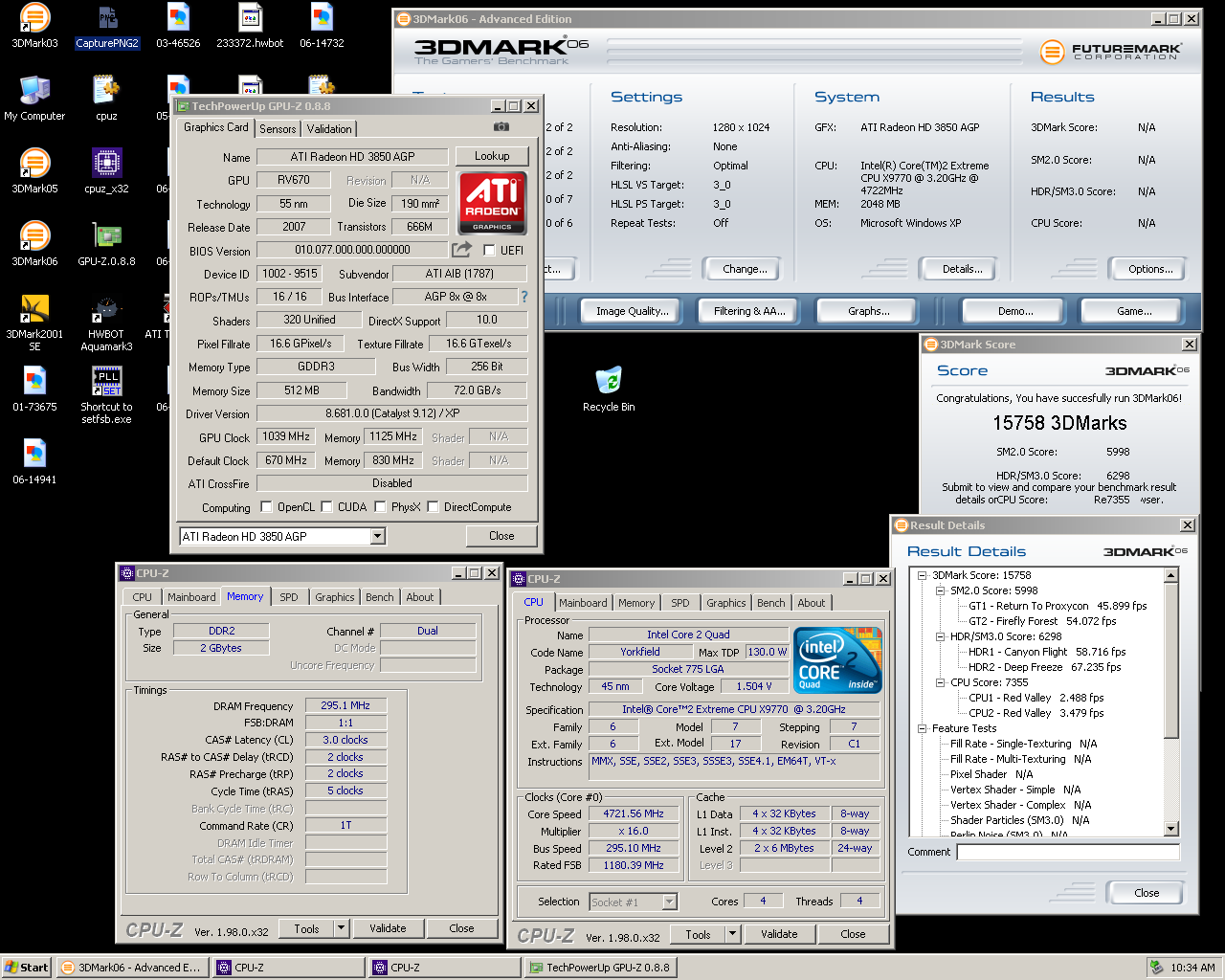1225x980 pixels.
Task: Select the cpuz_x32 desktop icon
Action: pos(106,171)
